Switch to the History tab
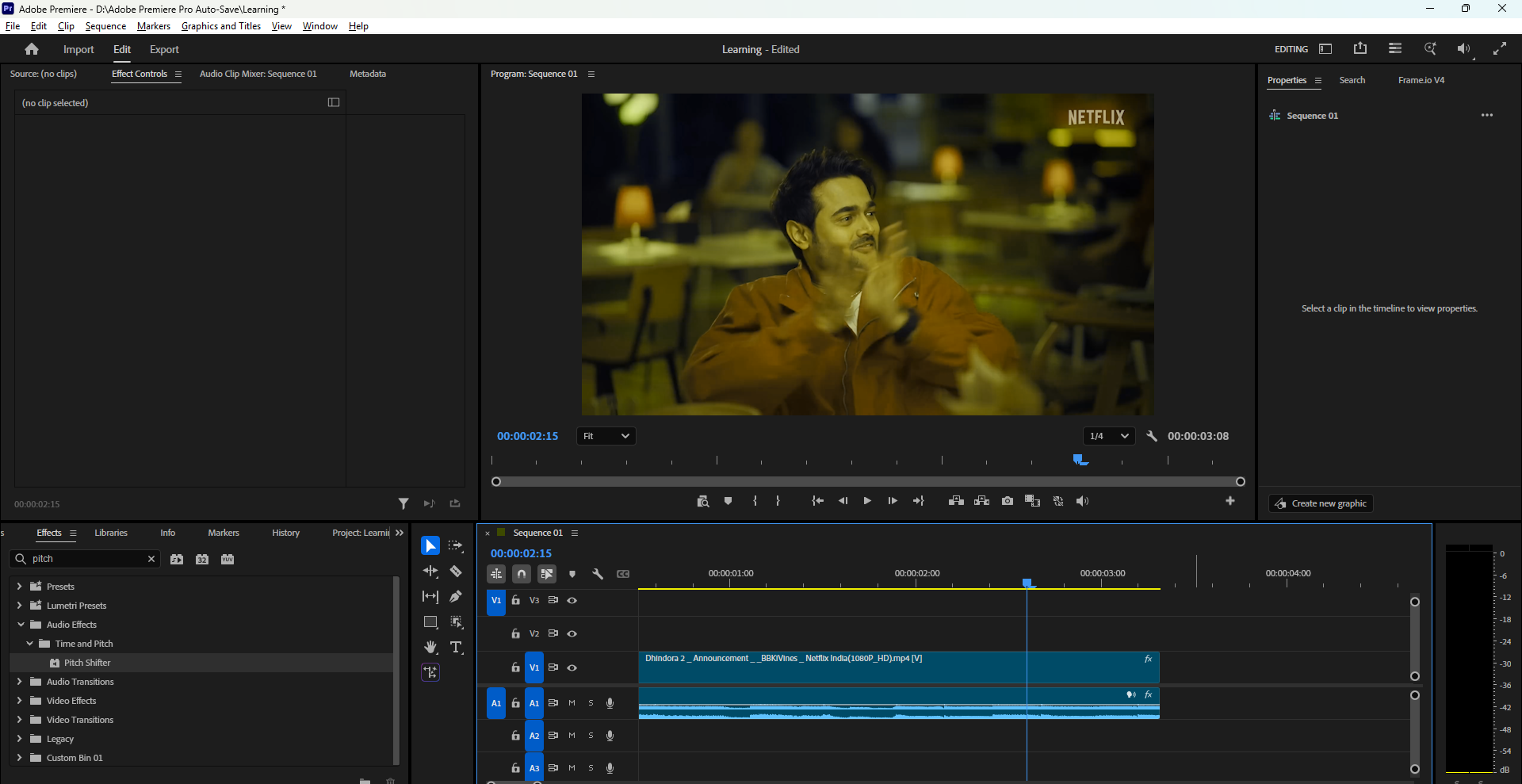The height and width of the screenshot is (784, 1522). tap(285, 533)
